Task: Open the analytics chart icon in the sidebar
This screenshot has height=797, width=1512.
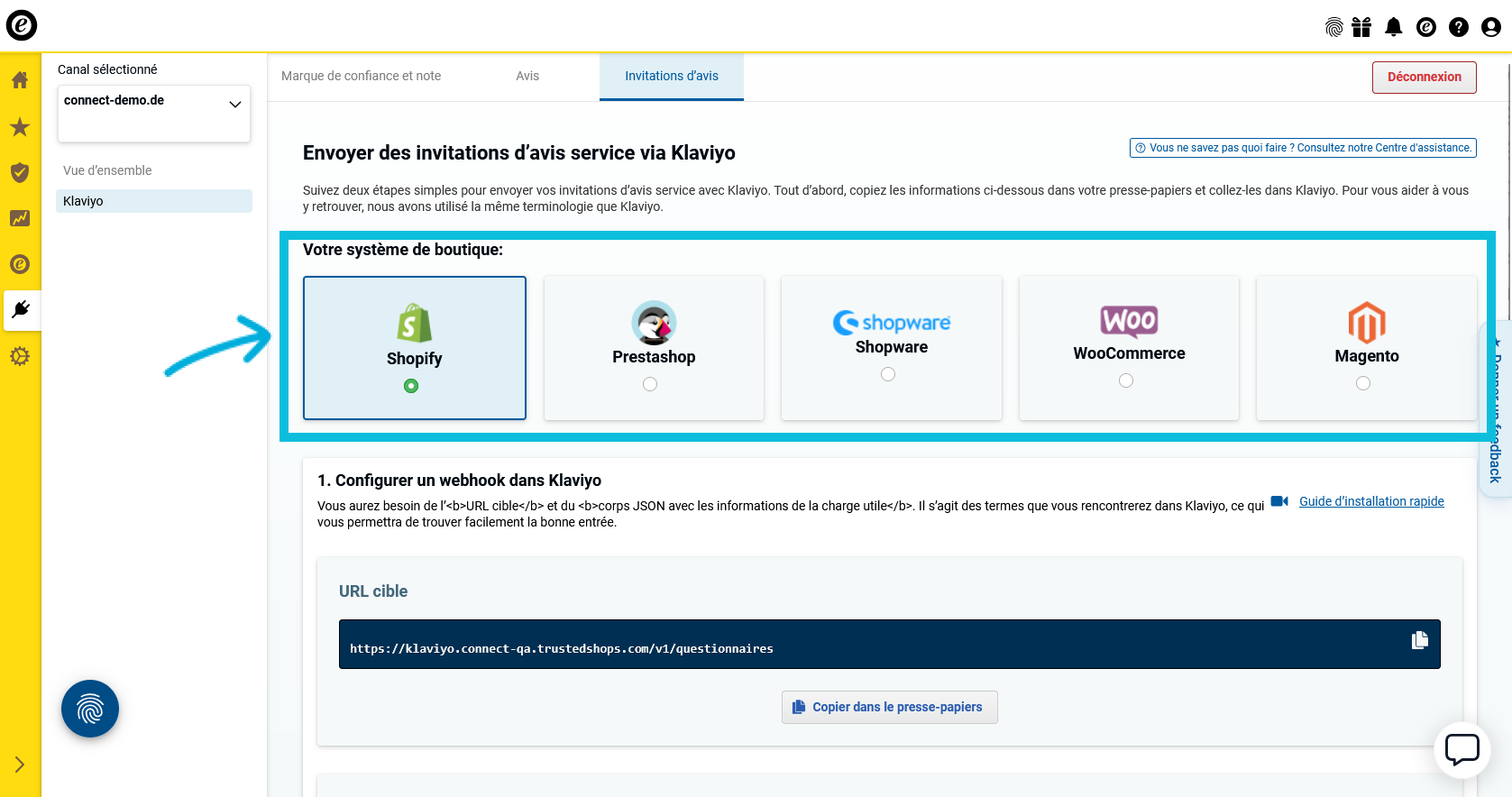Action: point(20,218)
